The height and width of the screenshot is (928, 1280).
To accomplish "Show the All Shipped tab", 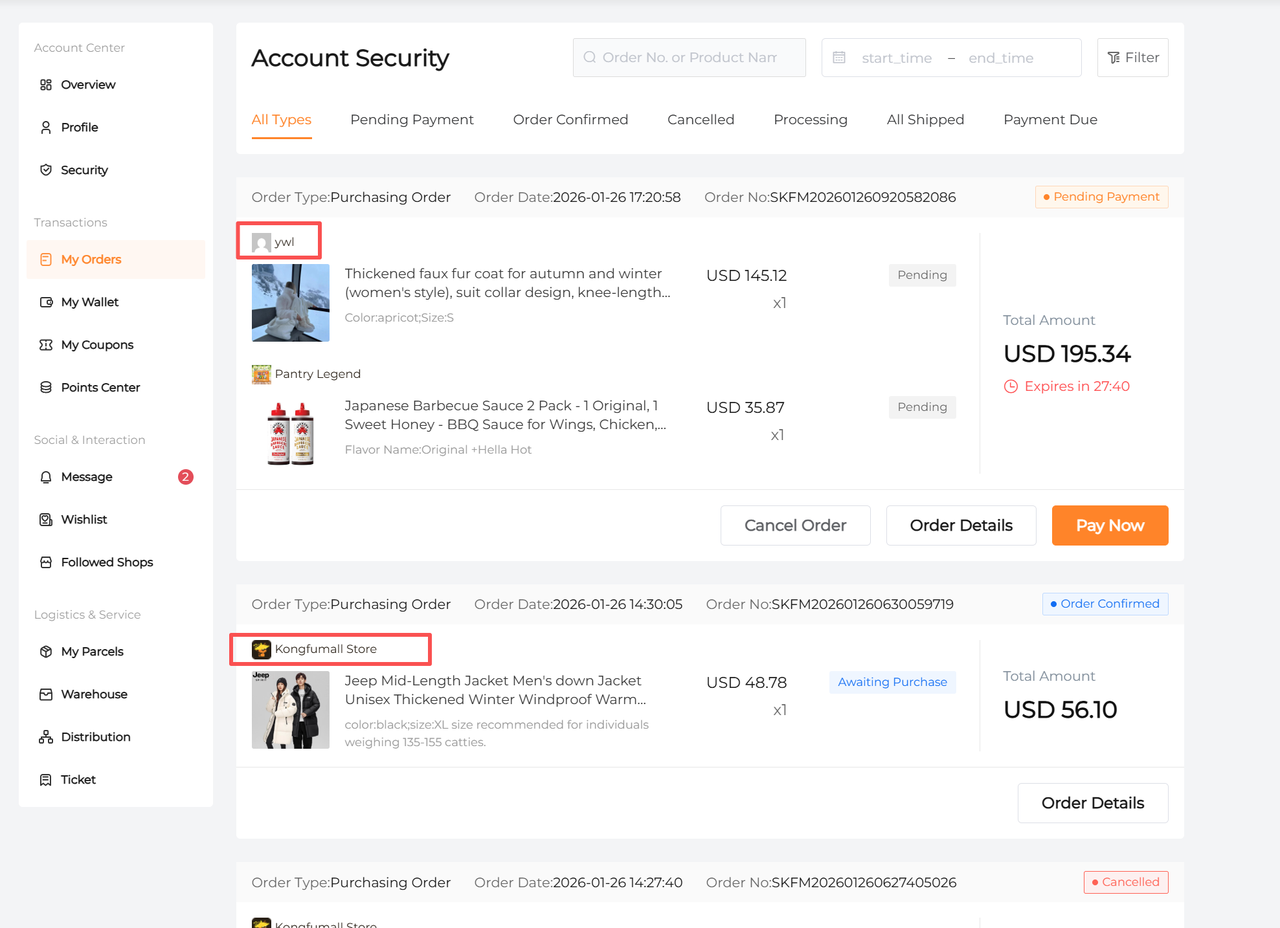I will (925, 120).
